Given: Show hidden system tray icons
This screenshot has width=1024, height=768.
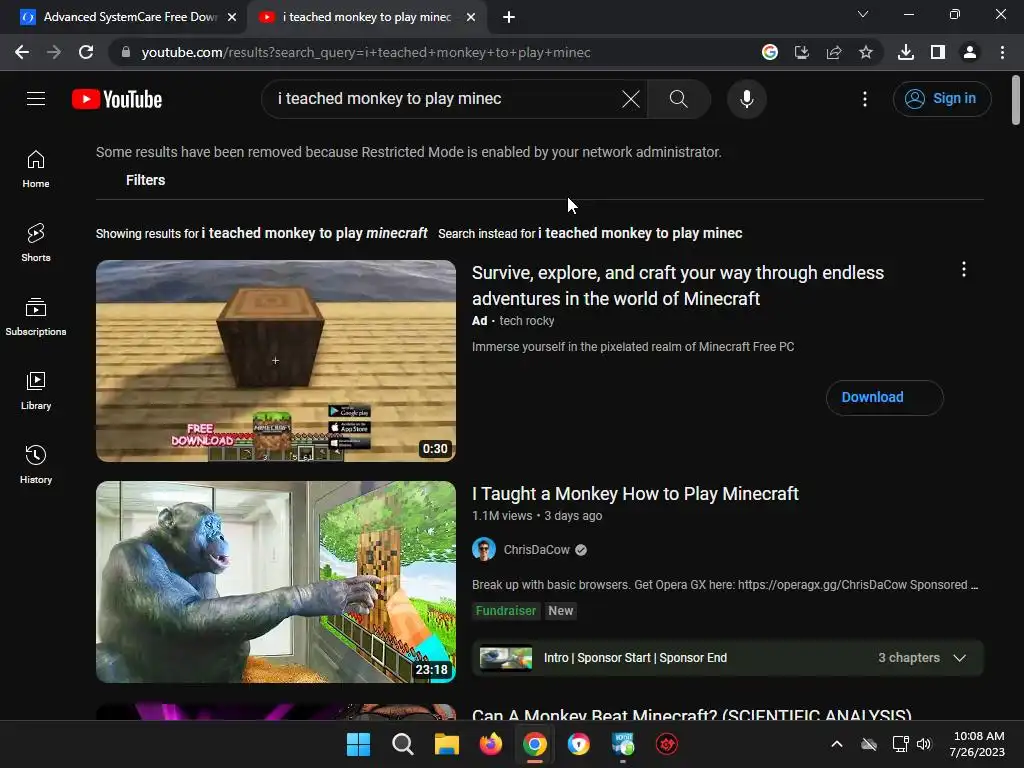Looking at the screenshot, I should pos(837,744).
